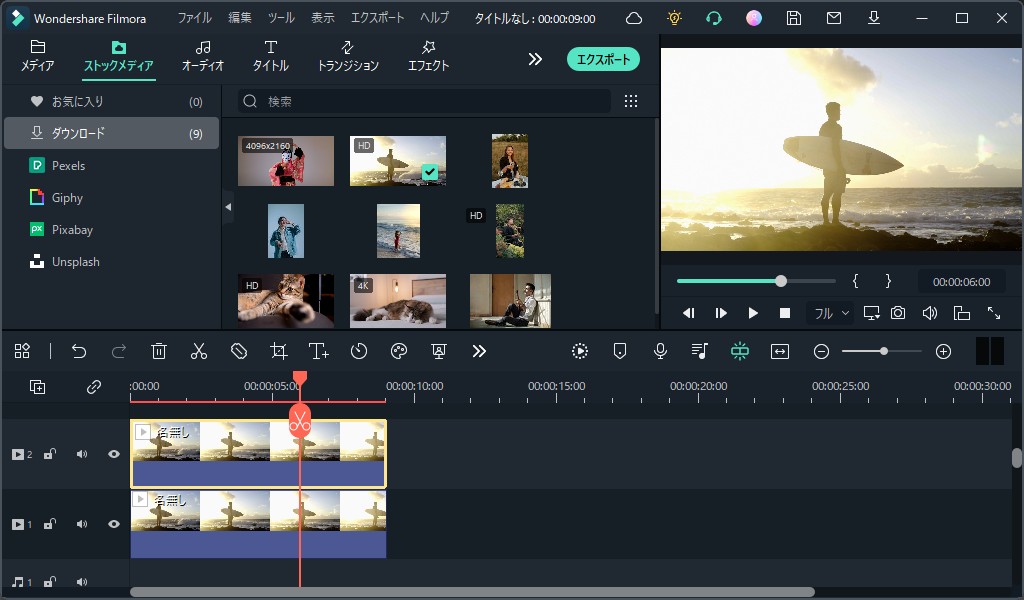Viewport: 1024px width, 600px height.
Task: Open the 編集 menu
Action: 240,18
